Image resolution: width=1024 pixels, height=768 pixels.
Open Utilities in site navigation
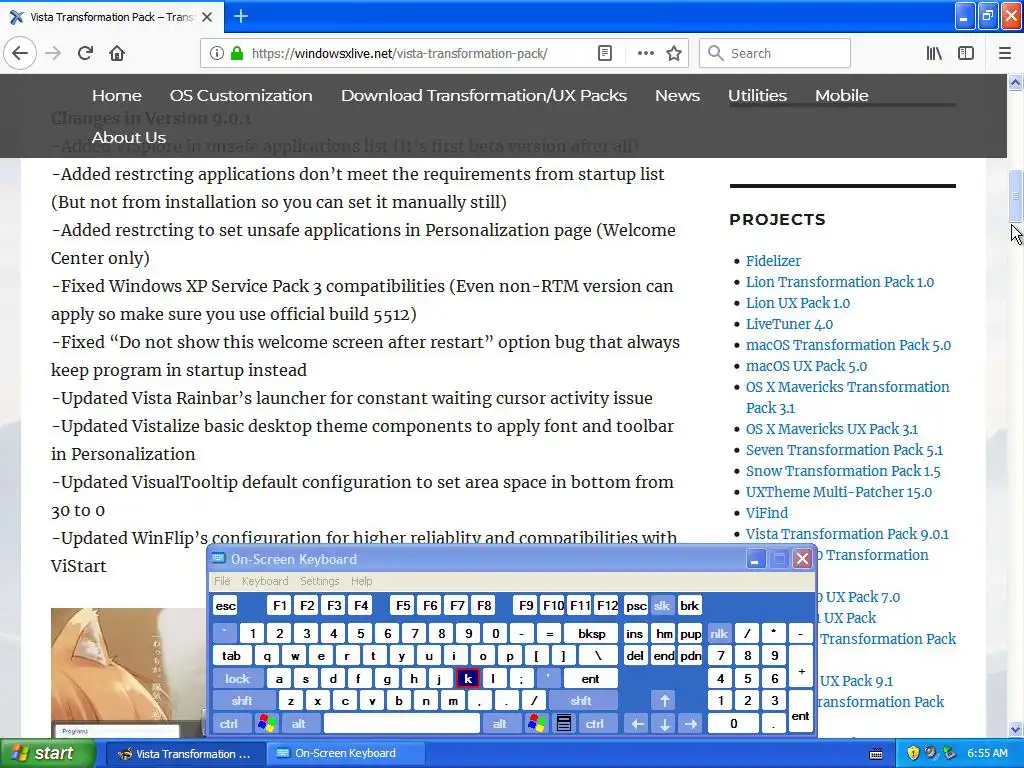tap(758, 95)
